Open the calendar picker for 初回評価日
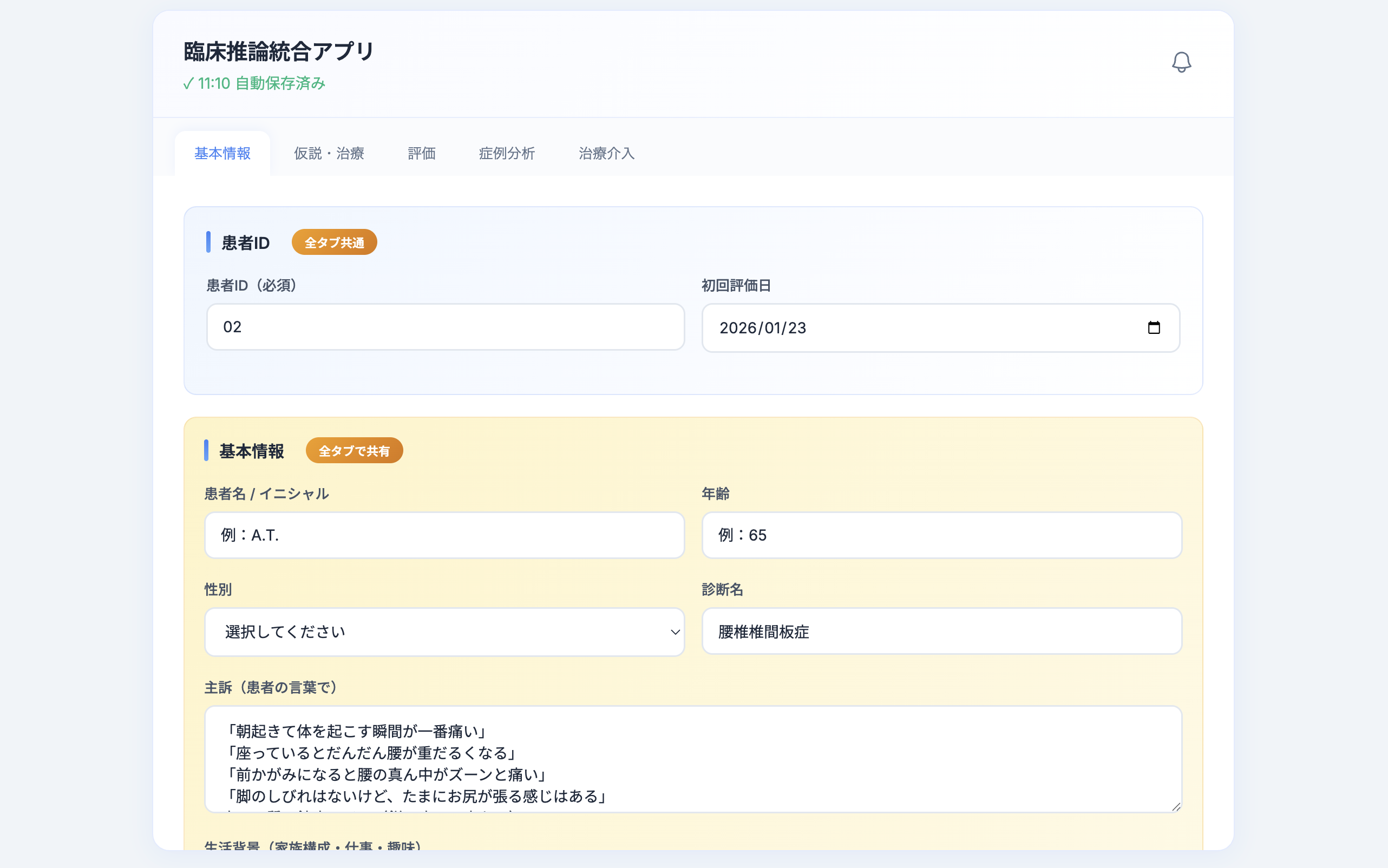This screenshot has width=1388, height=868. (x=1155, y=327)
